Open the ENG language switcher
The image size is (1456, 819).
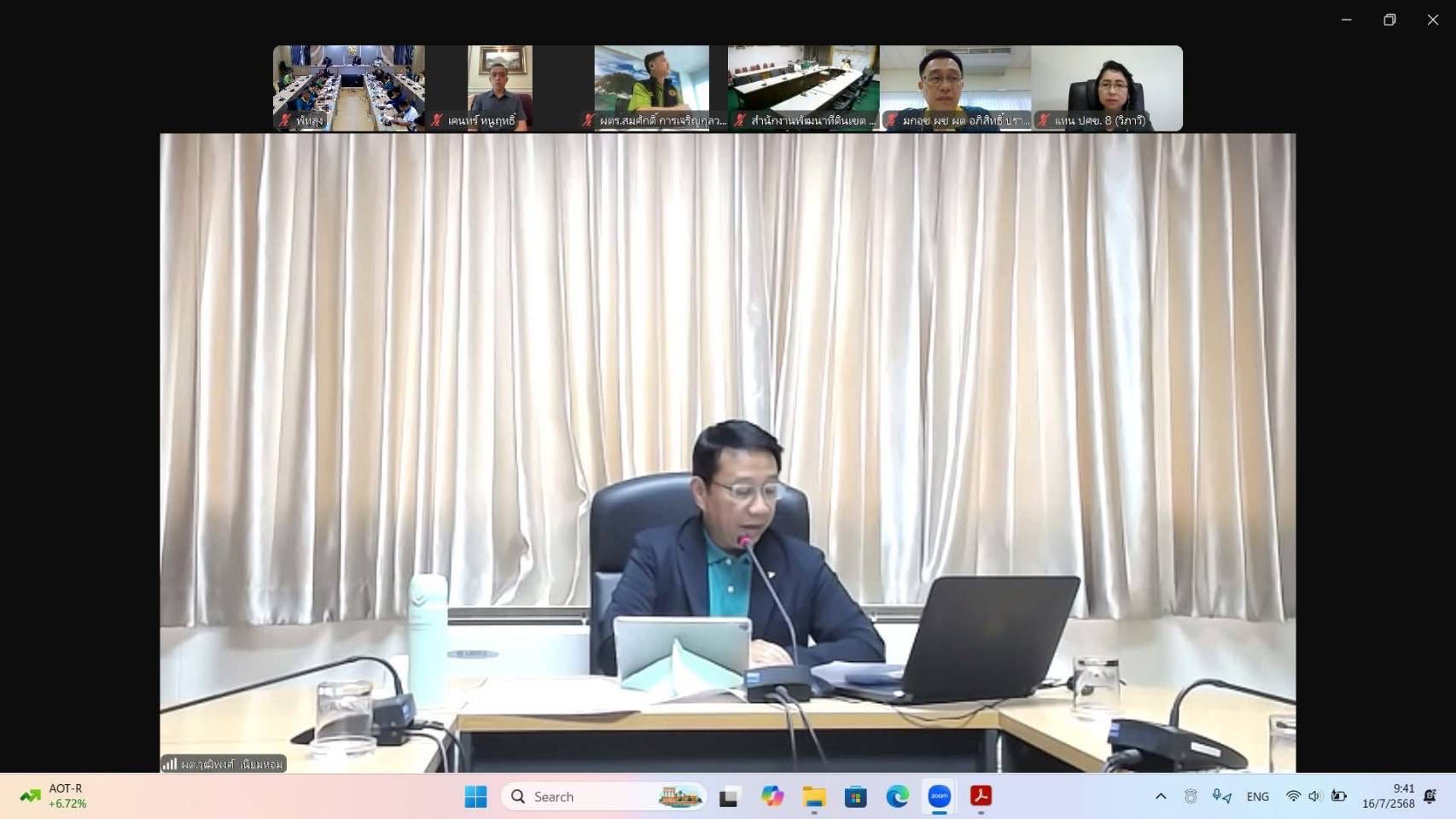click(1256, 796)
